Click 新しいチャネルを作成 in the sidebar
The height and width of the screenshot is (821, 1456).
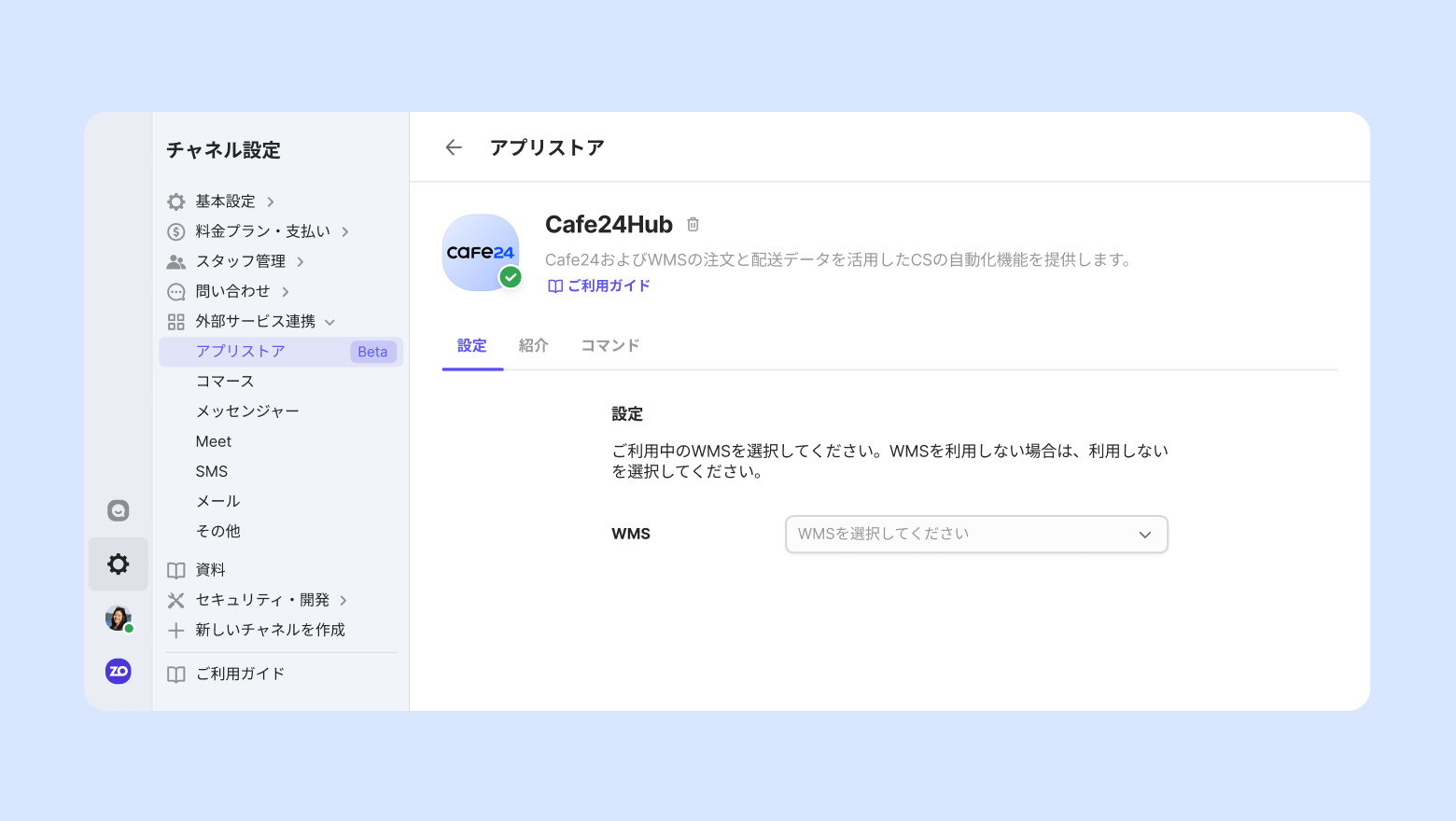(x=271, y=630)
